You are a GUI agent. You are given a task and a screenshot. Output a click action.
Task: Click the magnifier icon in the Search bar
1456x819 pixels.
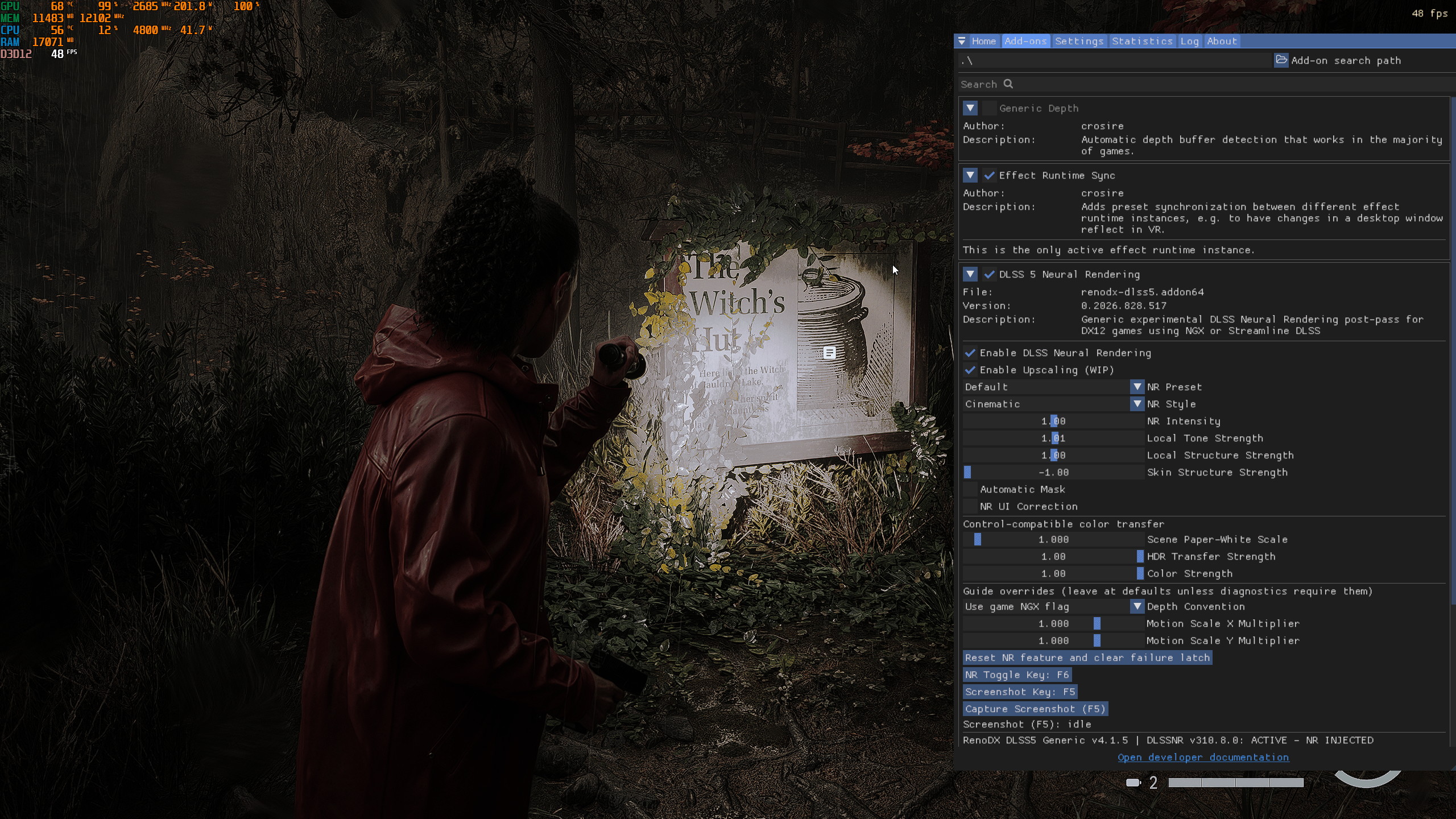coord(1008,84)
